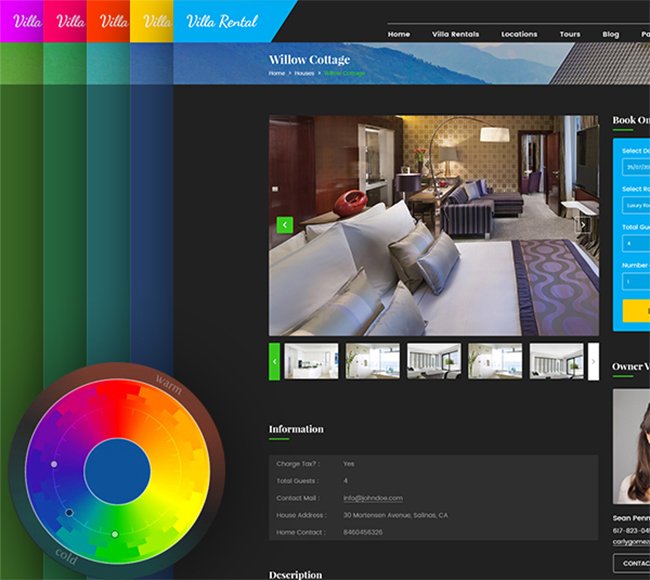650x580 pixels.
Task: Click the Charge Tax value Yes
Action: [349, 464]
